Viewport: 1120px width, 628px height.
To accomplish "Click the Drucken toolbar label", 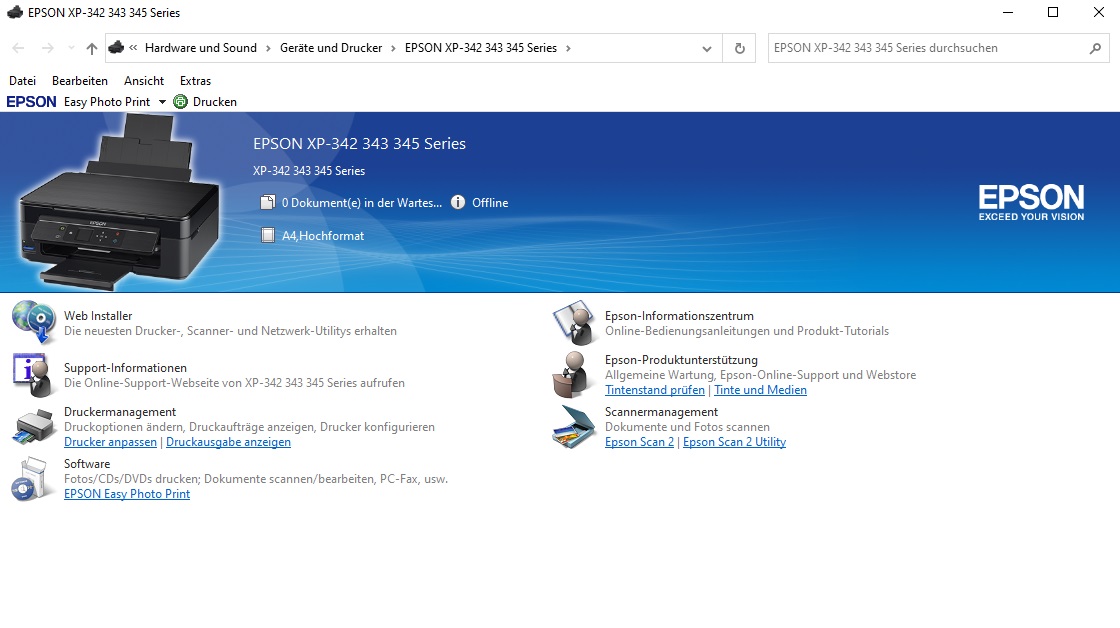I will 214,101.
